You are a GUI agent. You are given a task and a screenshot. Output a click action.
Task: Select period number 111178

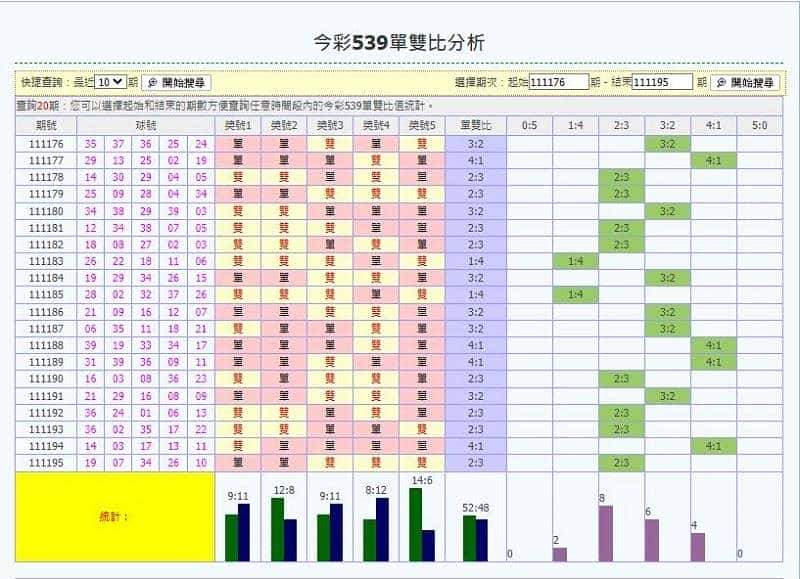click(x=46, y=178)
